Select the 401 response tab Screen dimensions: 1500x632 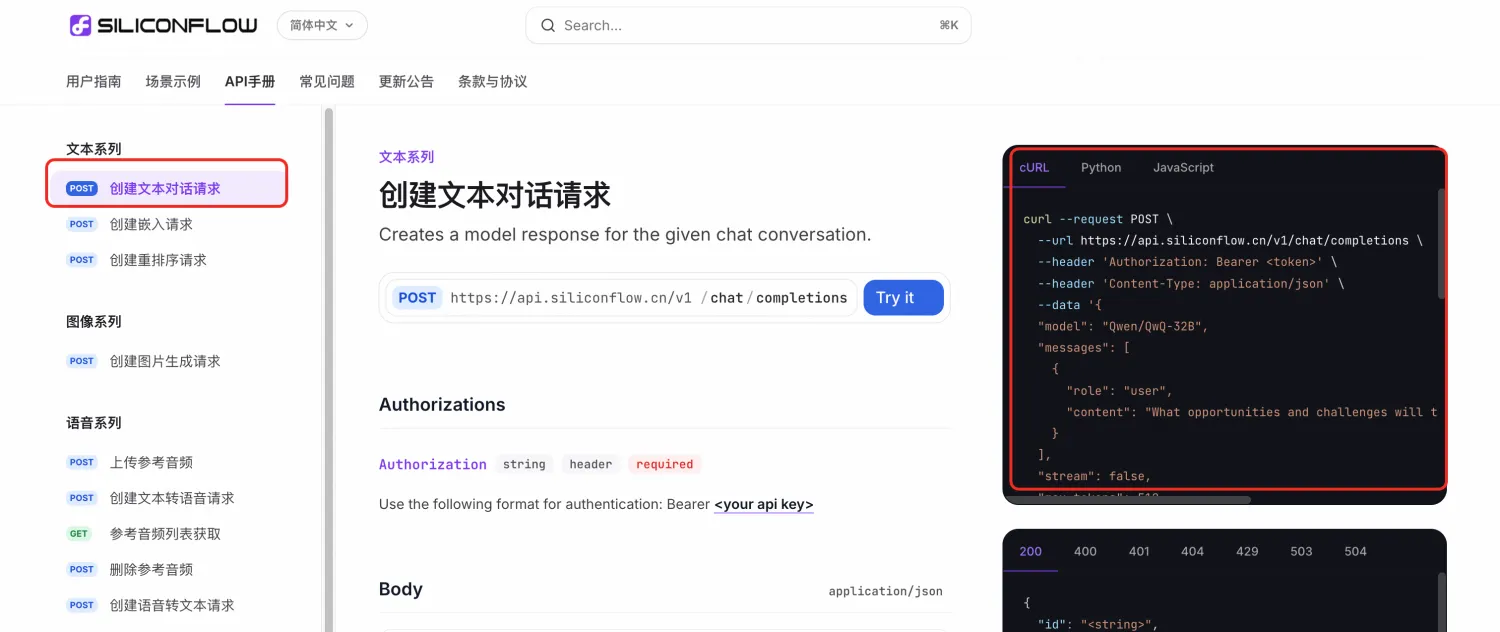click(x=1139, y=551)
